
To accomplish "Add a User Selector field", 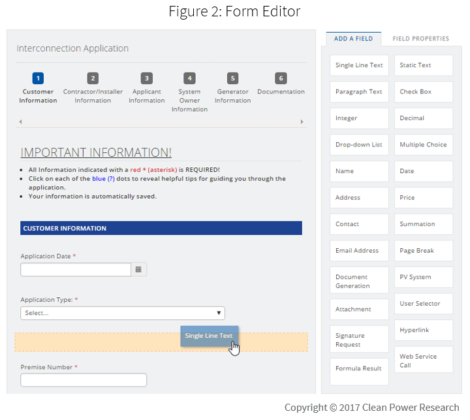I will [424, 304].
